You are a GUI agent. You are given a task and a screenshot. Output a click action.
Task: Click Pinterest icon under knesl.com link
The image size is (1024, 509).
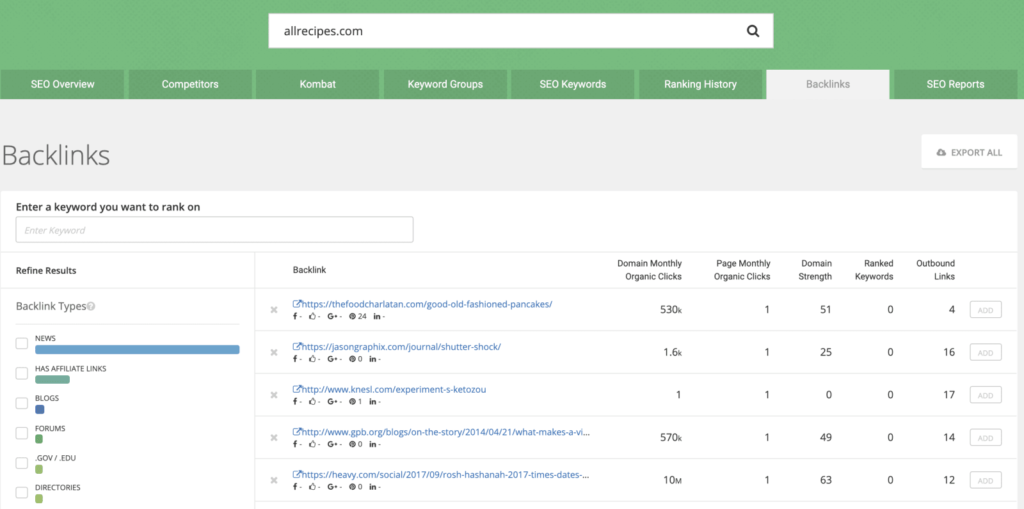coord(353,401)
